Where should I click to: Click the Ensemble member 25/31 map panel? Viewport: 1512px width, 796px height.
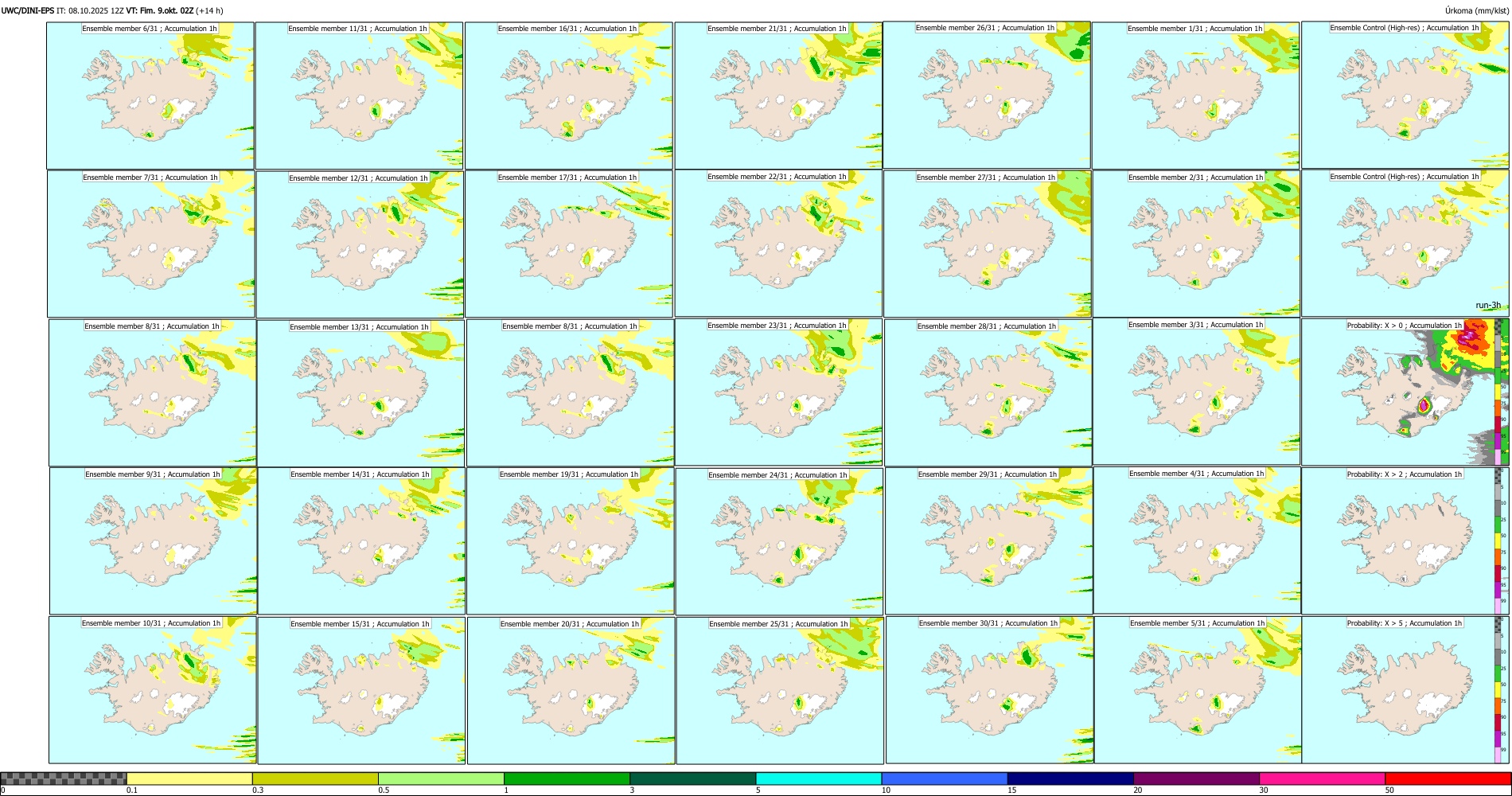[781, 690]
